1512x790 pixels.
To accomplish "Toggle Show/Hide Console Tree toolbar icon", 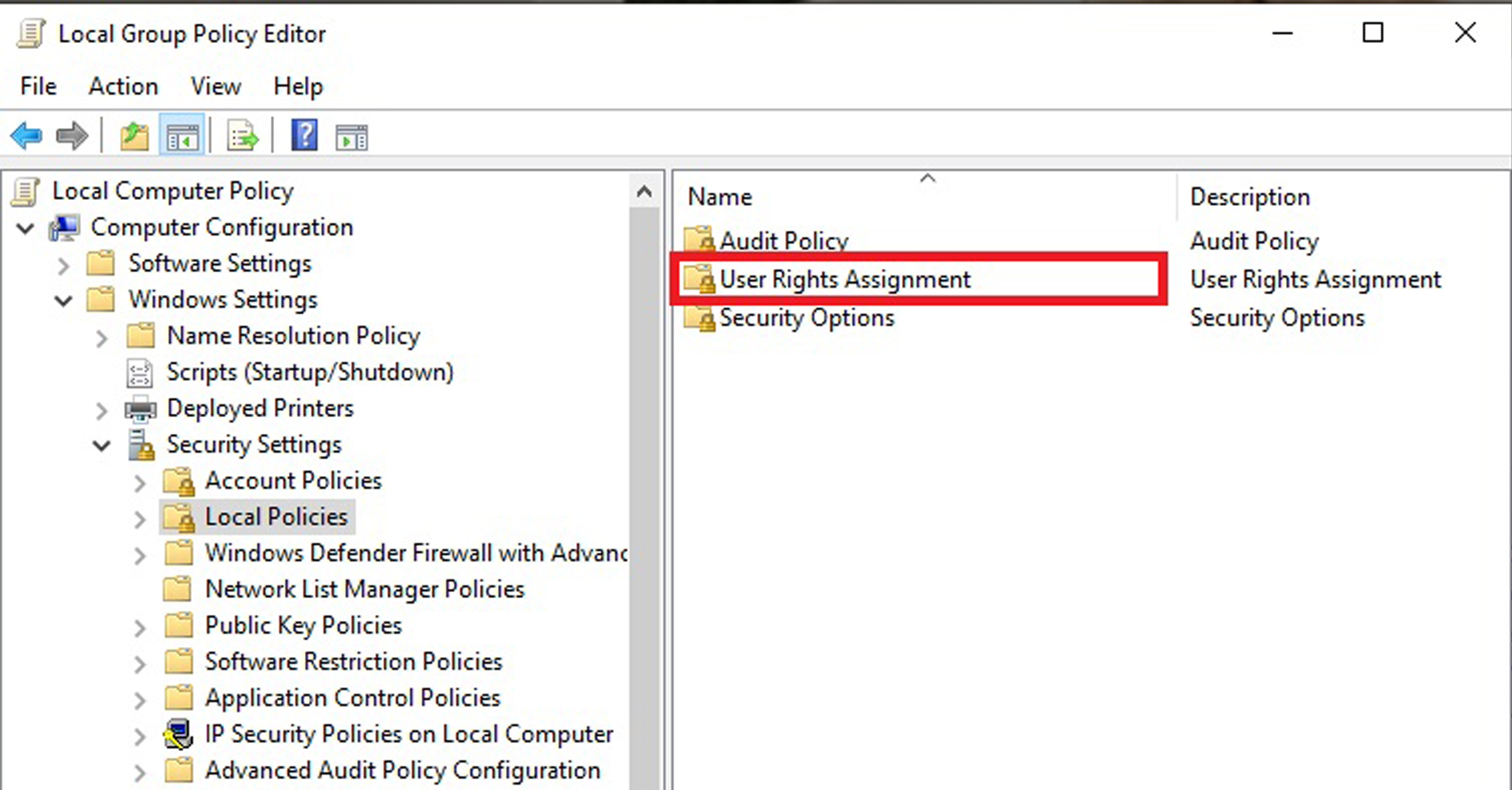I will tap(182, 135).
